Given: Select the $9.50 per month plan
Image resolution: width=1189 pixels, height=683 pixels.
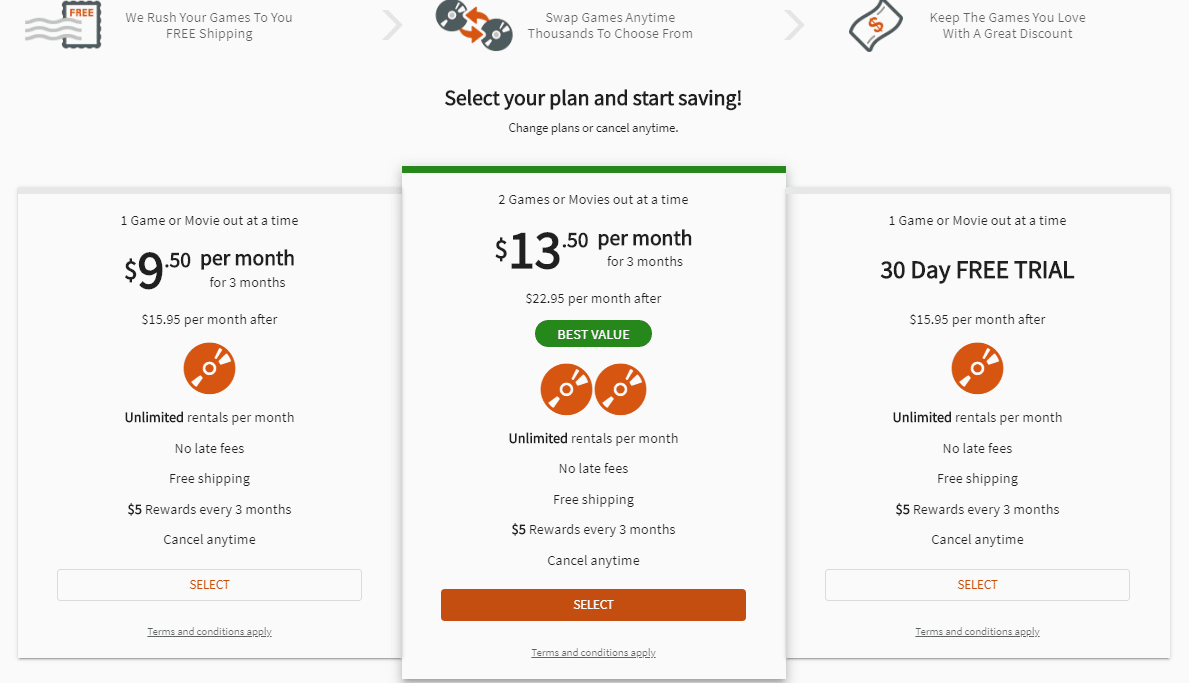Looking at the screenshot, I should (209, 584).
